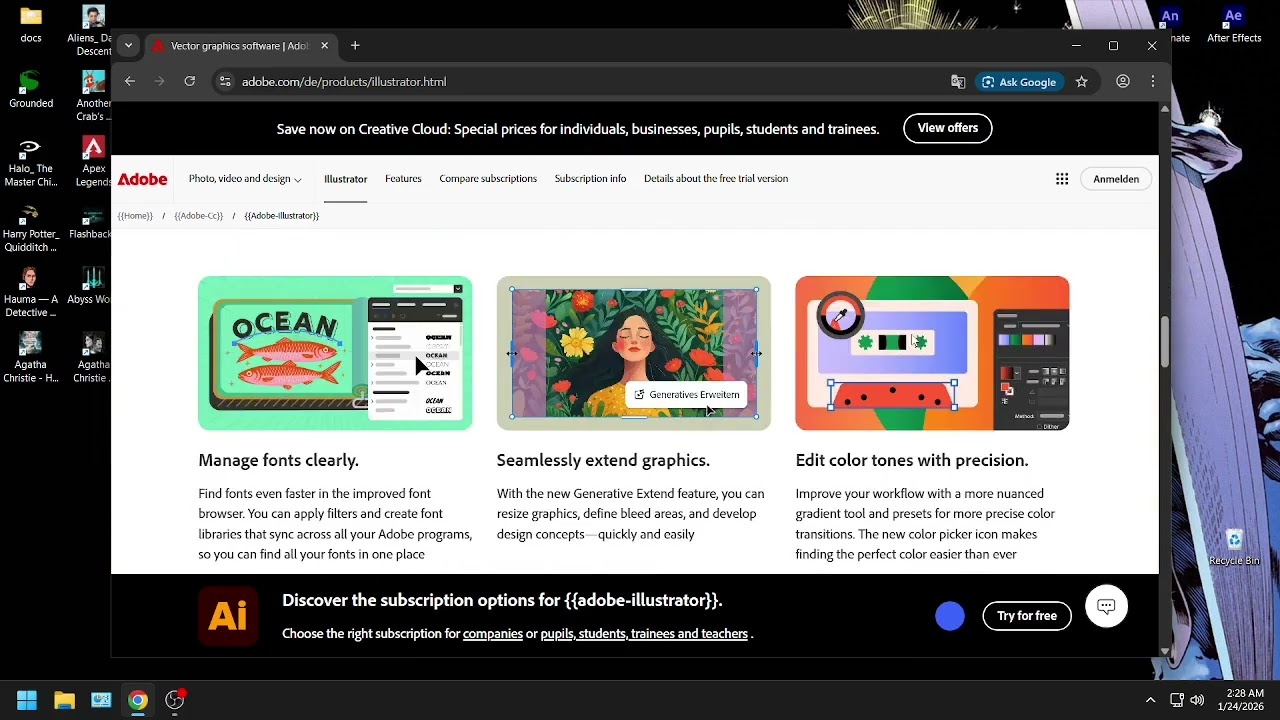Image resolution: width=1280 pixels, height=720 pixels.
Task: Open the Hauma A Detective shortcut
Action: pyautogui.click(x=31, y=293)
